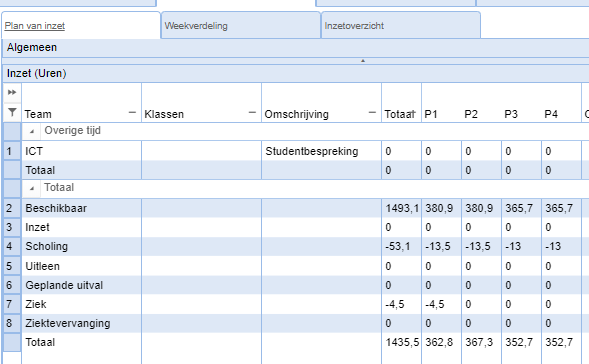Click the Beschikbaar total value 1493,1
The height and width of the screenshot is (364, 589).
tap(402, 208)
